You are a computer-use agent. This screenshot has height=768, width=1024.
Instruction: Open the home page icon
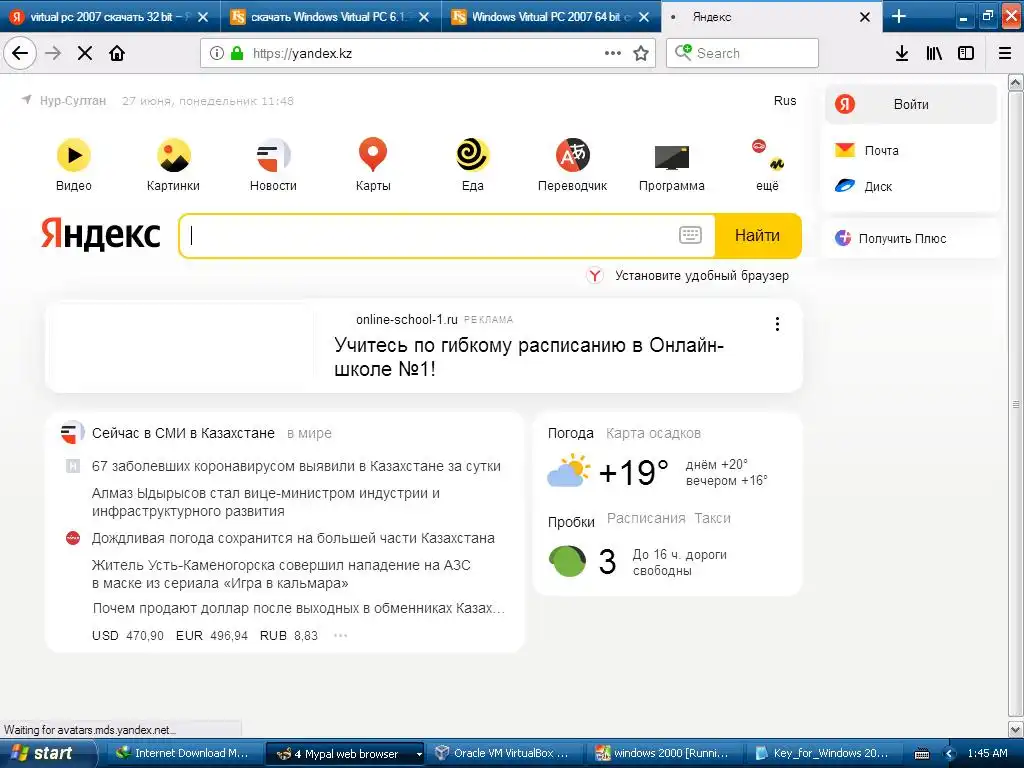pos(117,53)
